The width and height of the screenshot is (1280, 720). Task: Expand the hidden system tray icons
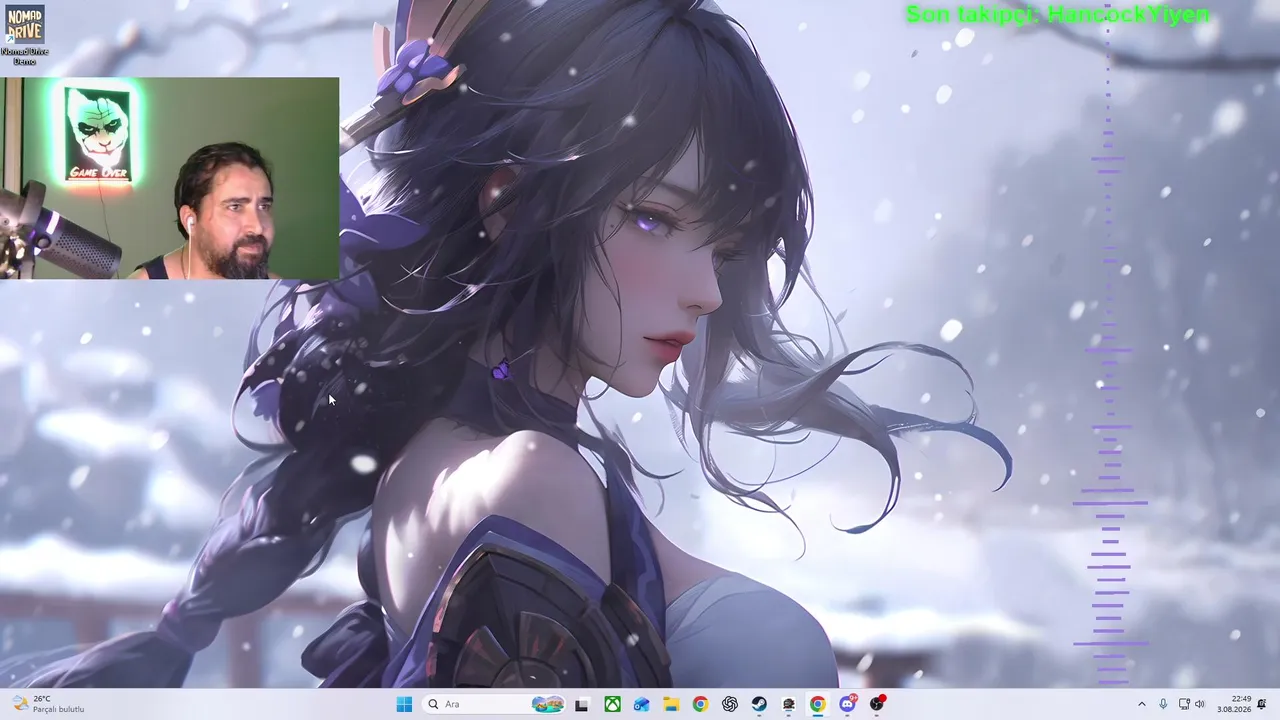tap(1142, 704)
